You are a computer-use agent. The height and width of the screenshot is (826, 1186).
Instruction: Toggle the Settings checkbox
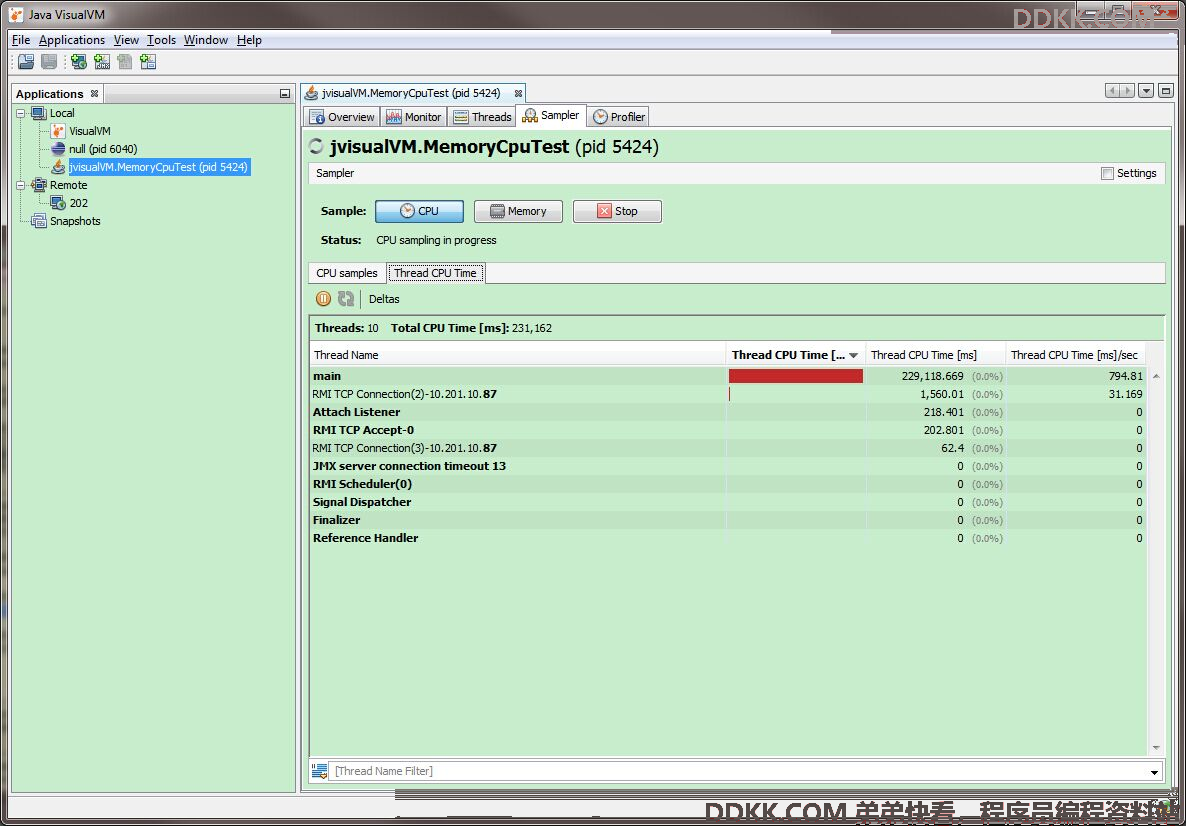(1107, 173)
